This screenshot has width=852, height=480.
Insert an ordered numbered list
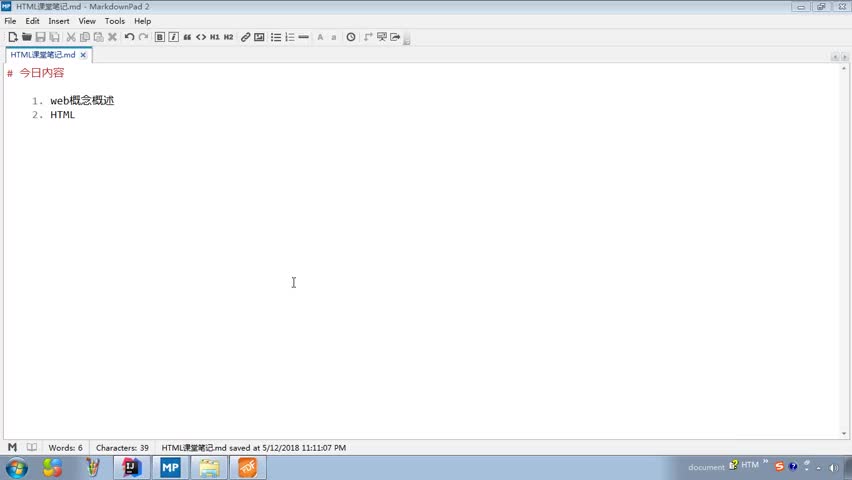(x=290, y=37)
